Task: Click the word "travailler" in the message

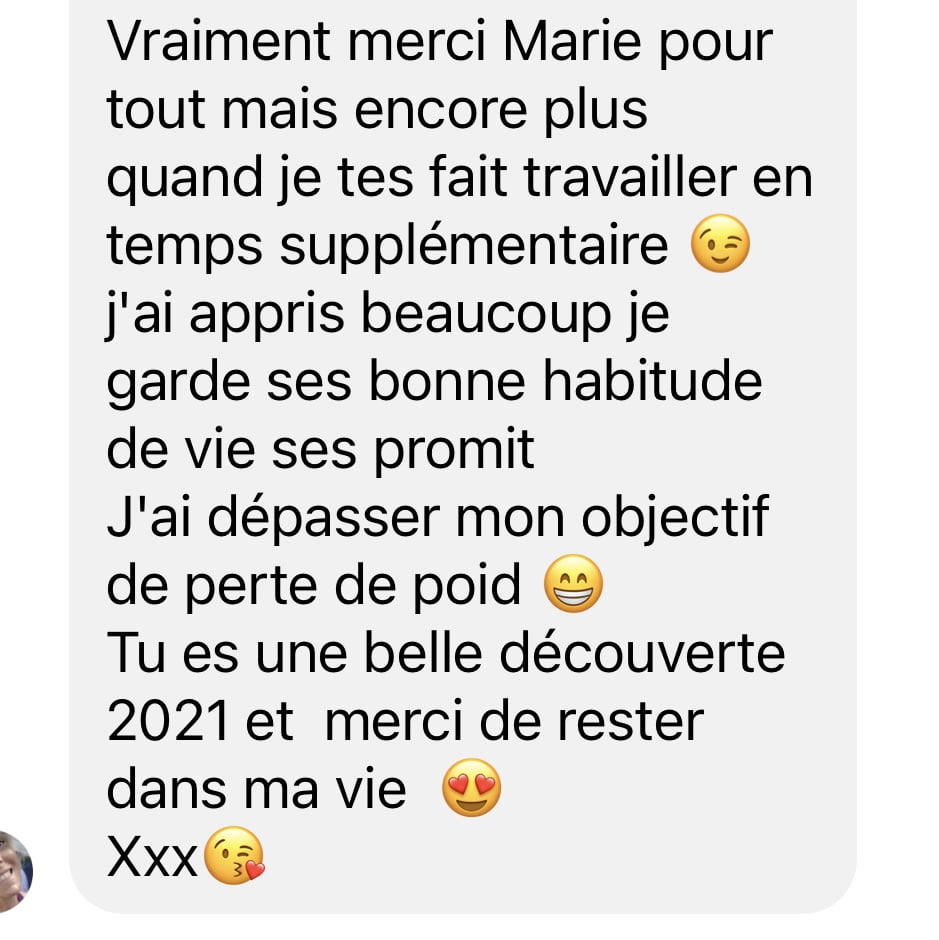Action: pyautogui.click(x=630, y=177)
